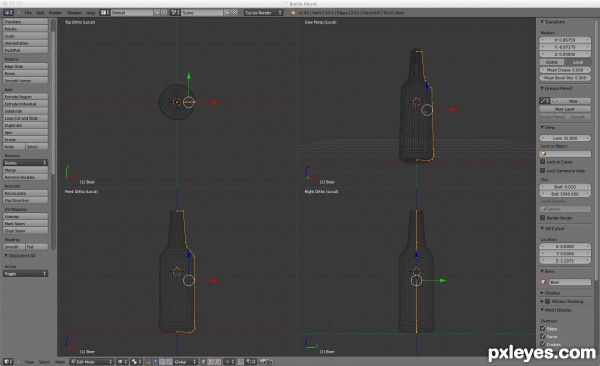Switch to edge select mode icon
The width and height of the screenshot is (600, 366).
point(211,361)
